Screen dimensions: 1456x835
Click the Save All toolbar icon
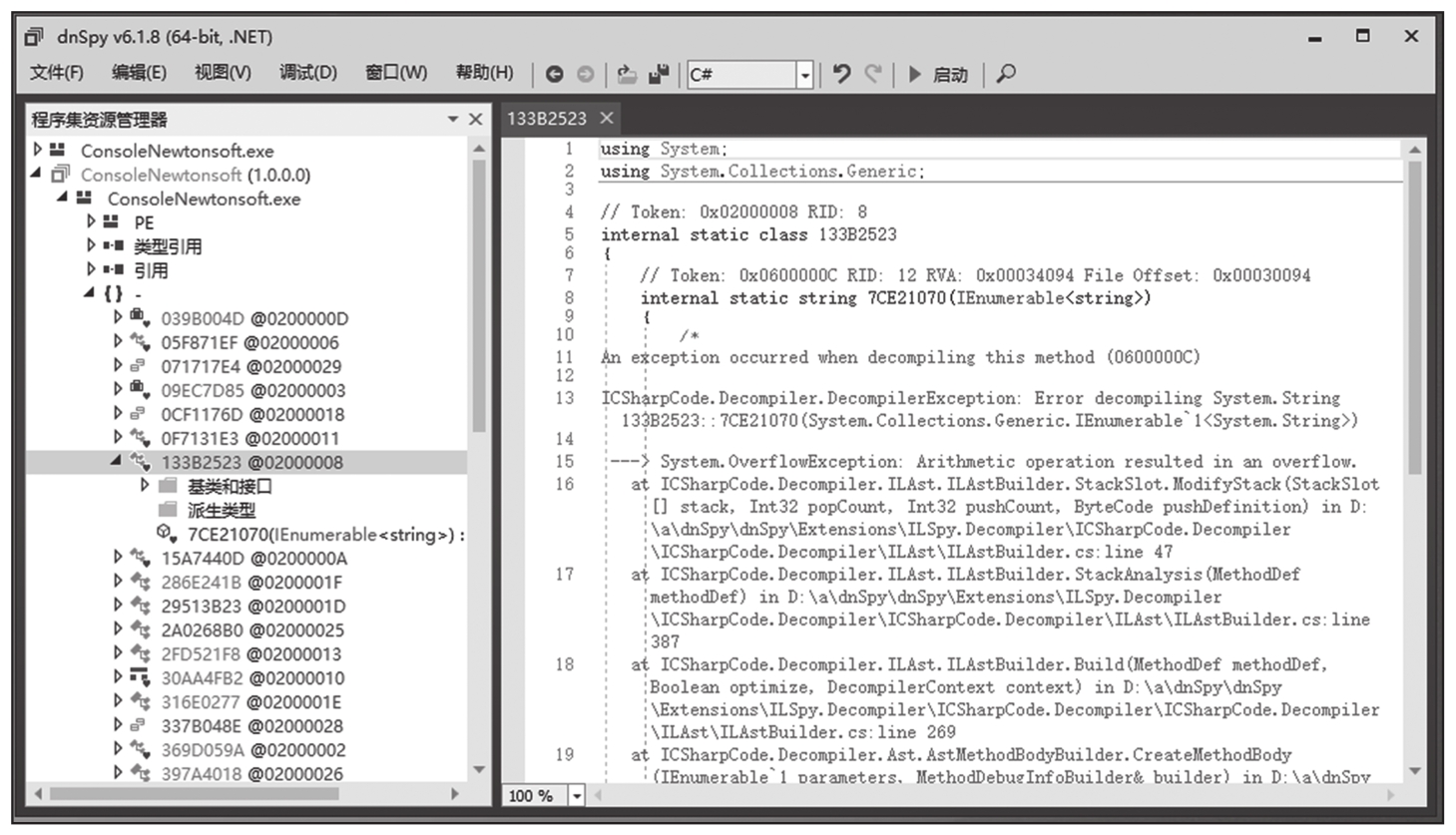point(659,74)
